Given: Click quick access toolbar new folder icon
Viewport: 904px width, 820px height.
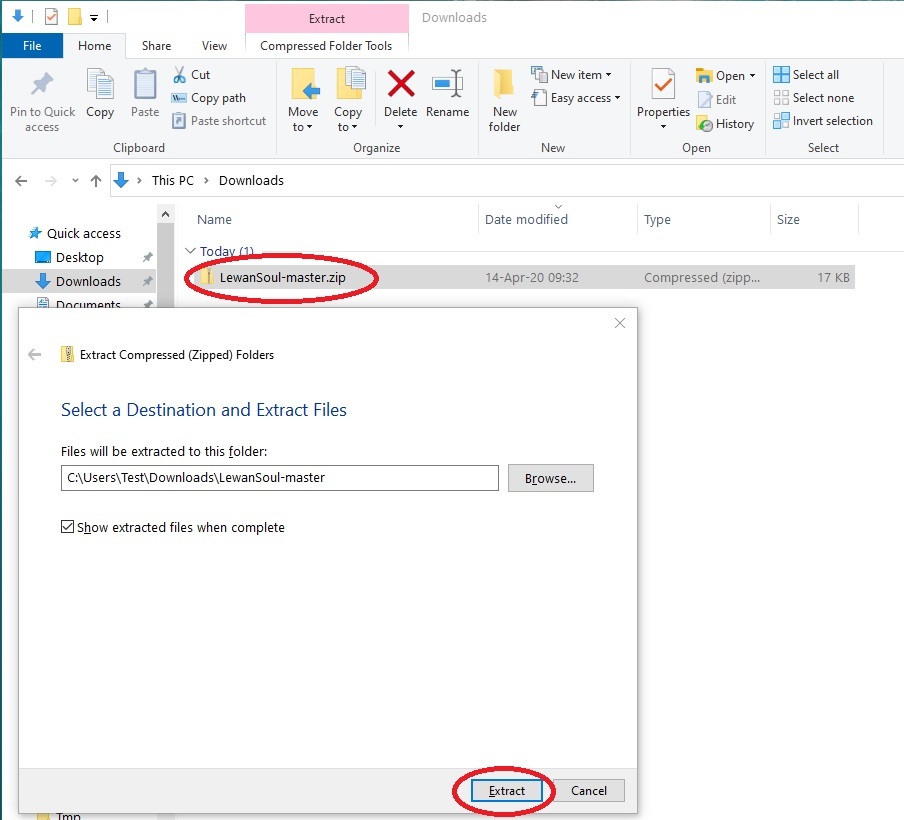Looking at the screenshot, I should (74, 17).
